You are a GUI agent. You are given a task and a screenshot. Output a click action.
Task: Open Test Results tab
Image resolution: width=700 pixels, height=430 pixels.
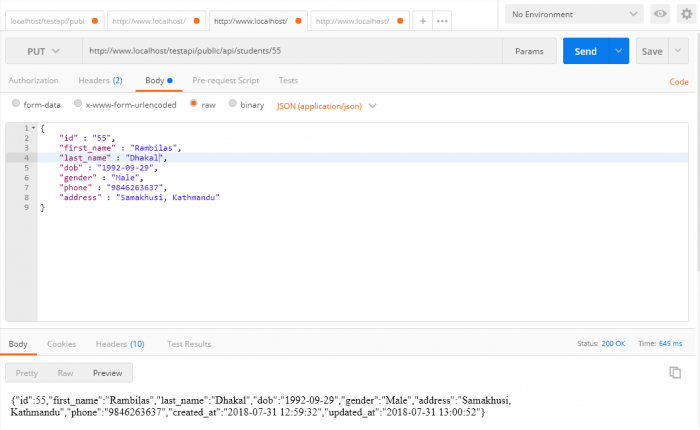coord(189,344)
